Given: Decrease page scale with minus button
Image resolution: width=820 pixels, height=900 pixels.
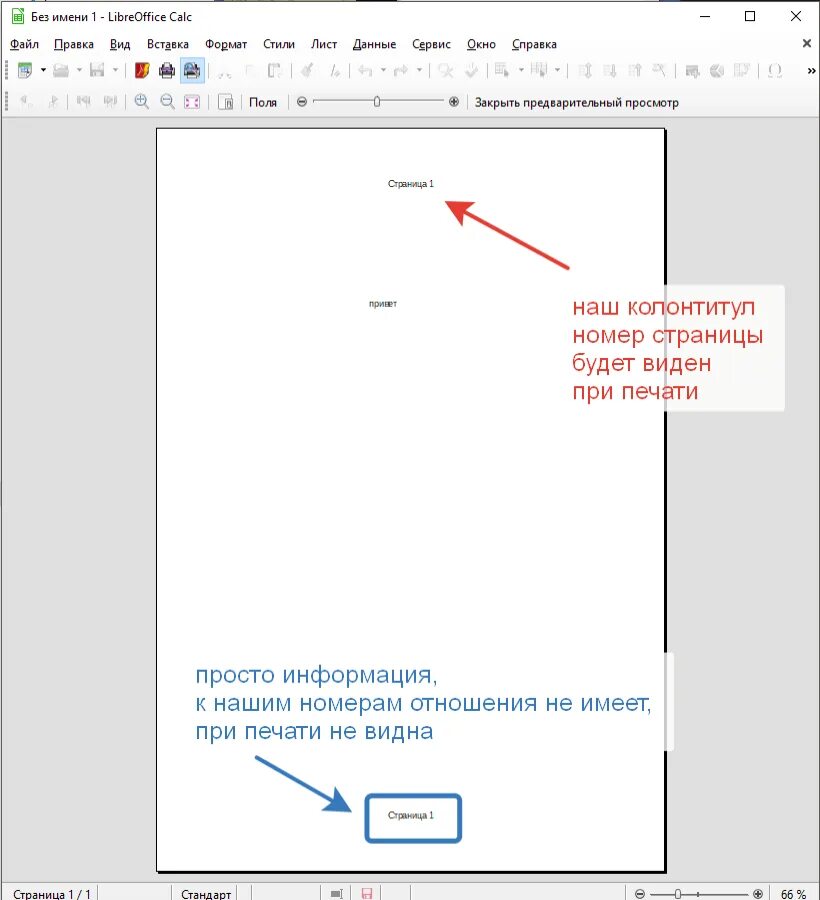Looking at the screenshot, I should pos(302,102).
